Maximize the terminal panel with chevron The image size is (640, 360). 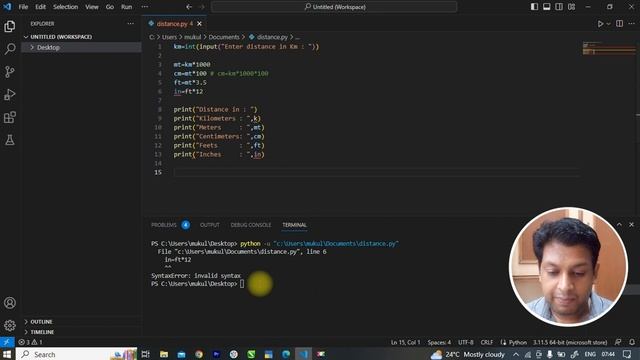(619, 224)
